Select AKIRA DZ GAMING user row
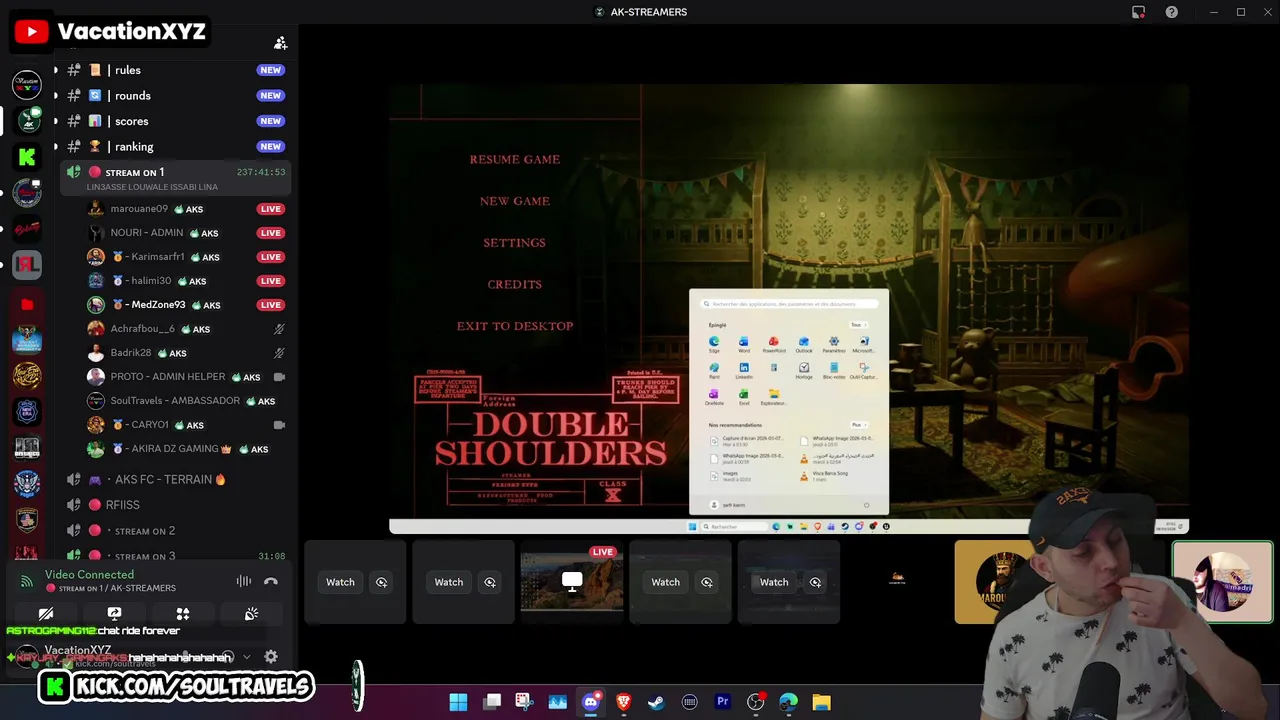The width and height of the screenshot is (1280, 720). tap(187, 449)
